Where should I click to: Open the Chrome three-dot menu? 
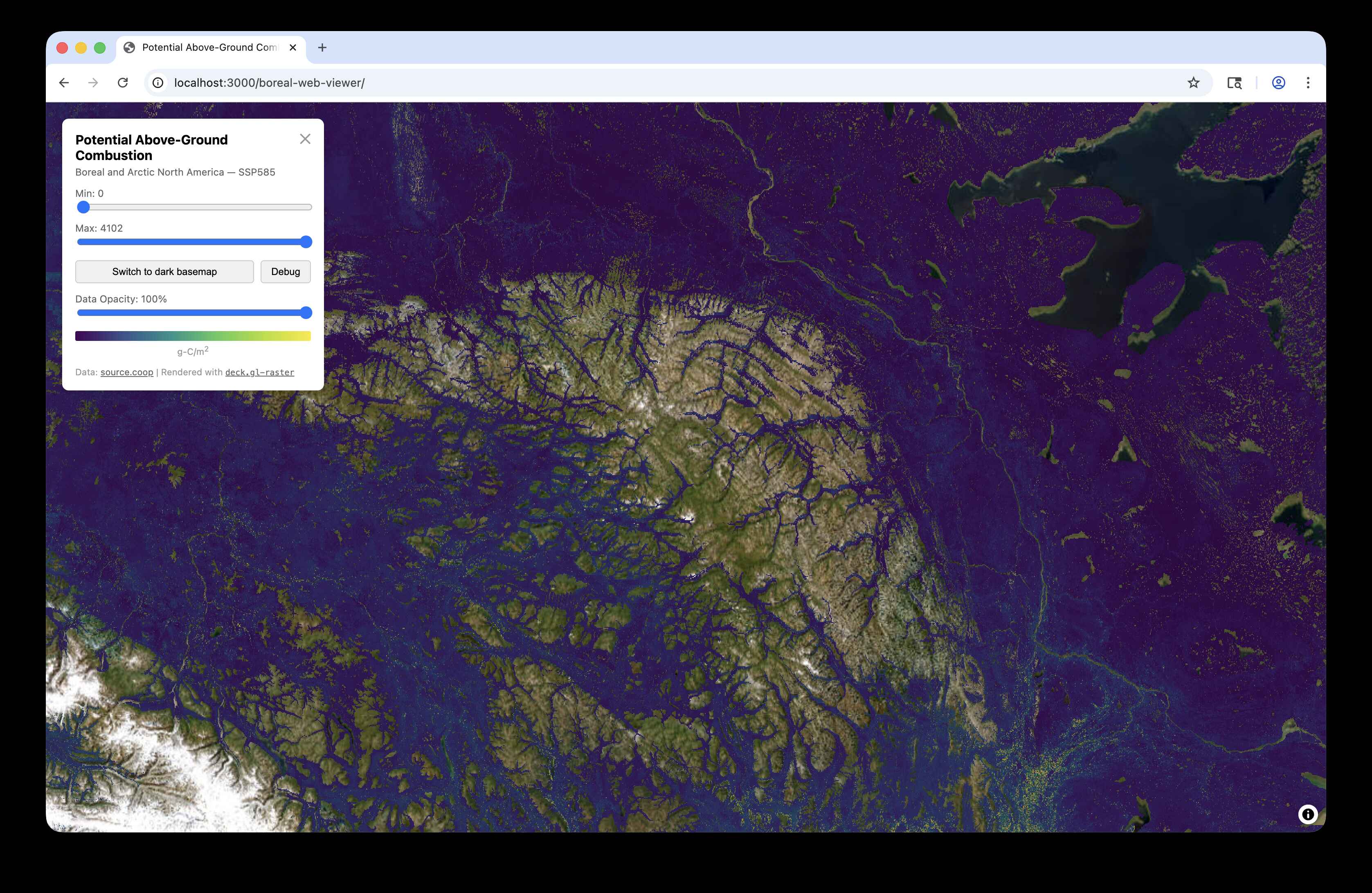pos(1307,83)
